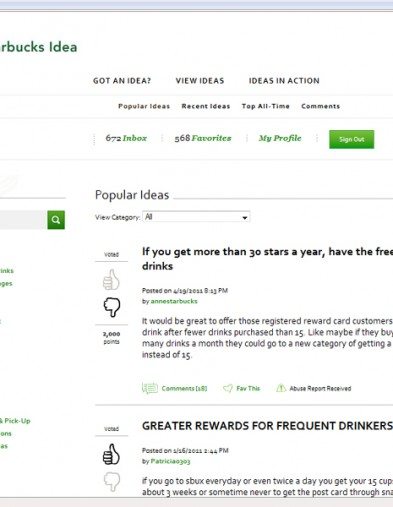This screenshot has height=507, width=393.
Task: Thumbs down Greater Rewards idea
Action: tap(112, 482)
